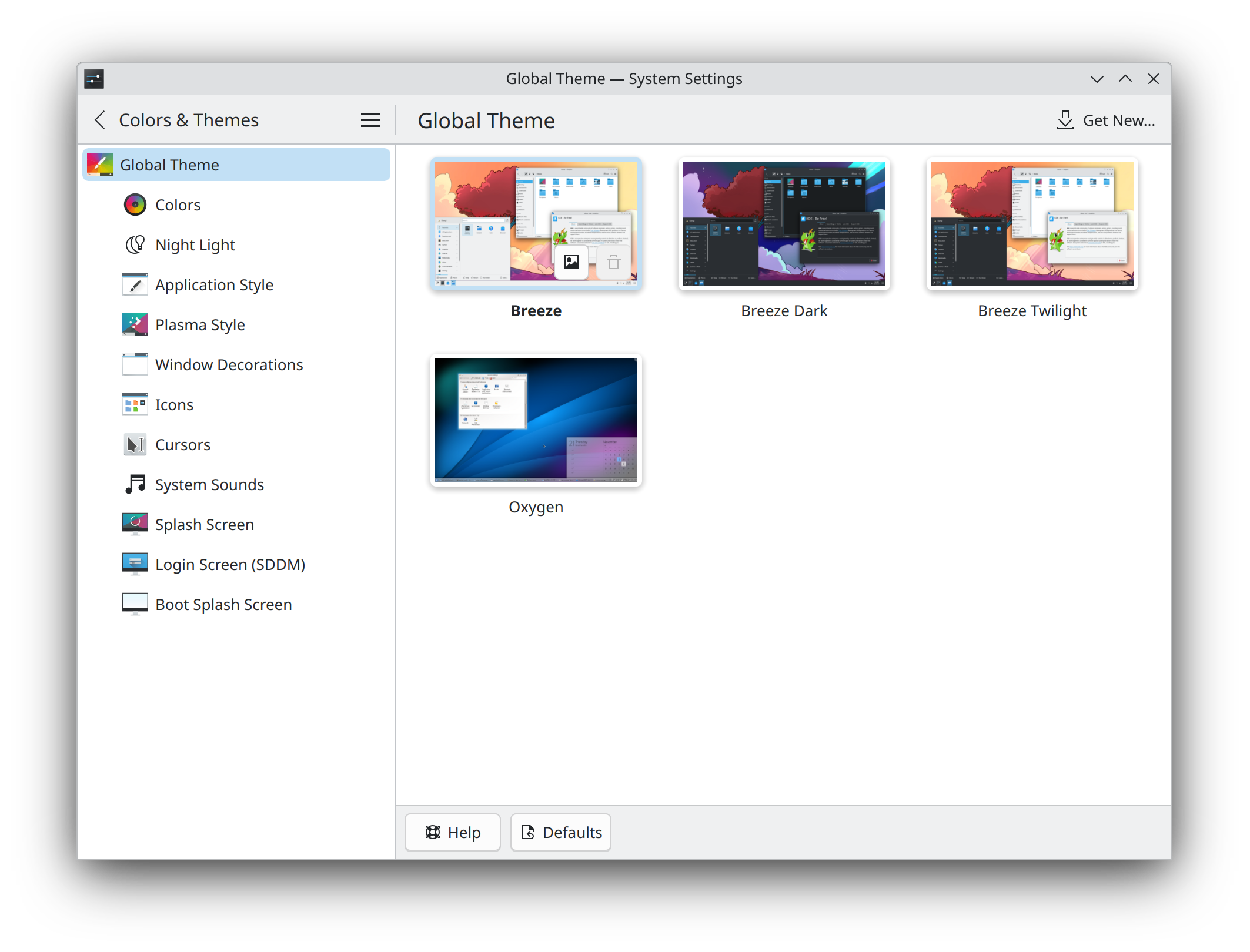Open the Global Theme sidebar icon
The image size is (1250, 952).
[100, 165]
